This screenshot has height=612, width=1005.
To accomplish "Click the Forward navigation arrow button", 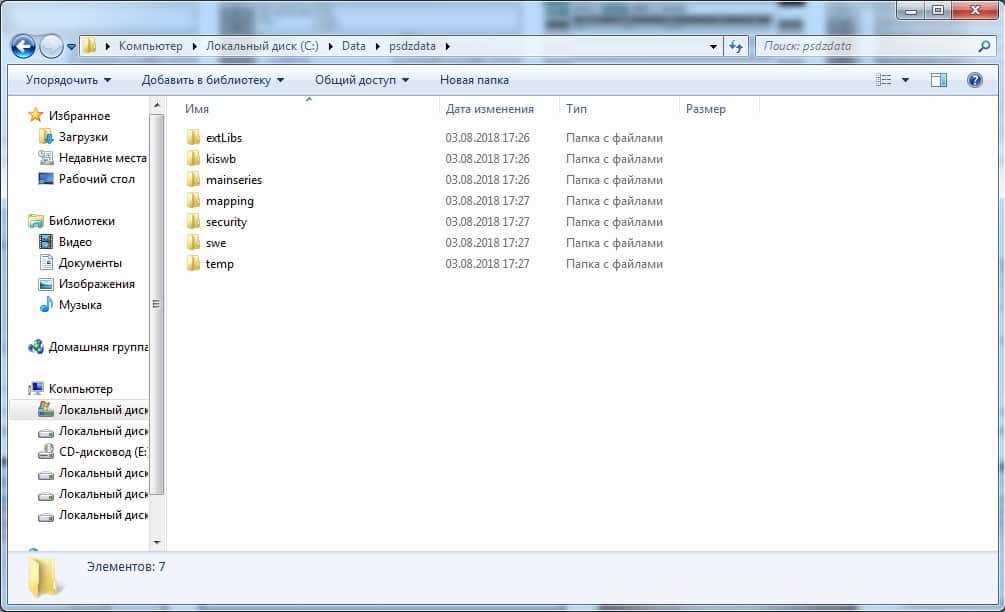I will point(51,46).
